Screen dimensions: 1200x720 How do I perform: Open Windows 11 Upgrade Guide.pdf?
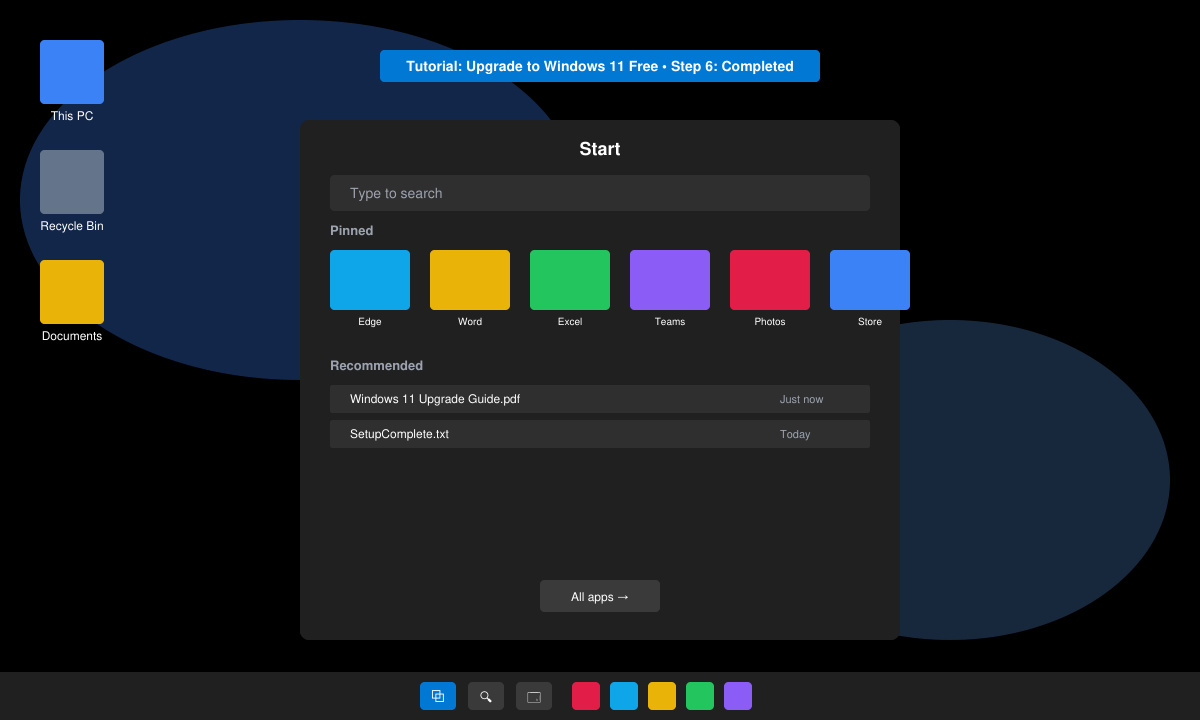point(600,399)
